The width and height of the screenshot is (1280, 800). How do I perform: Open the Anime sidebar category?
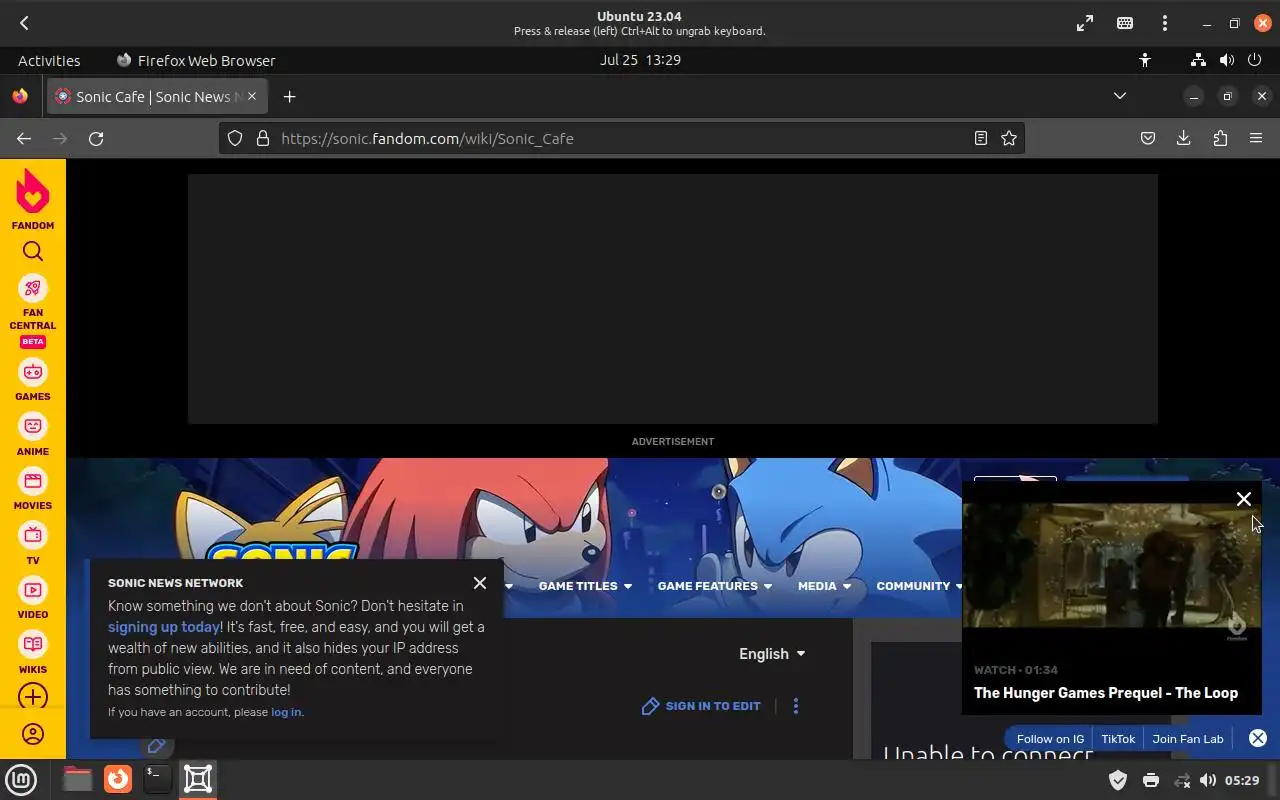pyautogui.click(x=33, y=435)
